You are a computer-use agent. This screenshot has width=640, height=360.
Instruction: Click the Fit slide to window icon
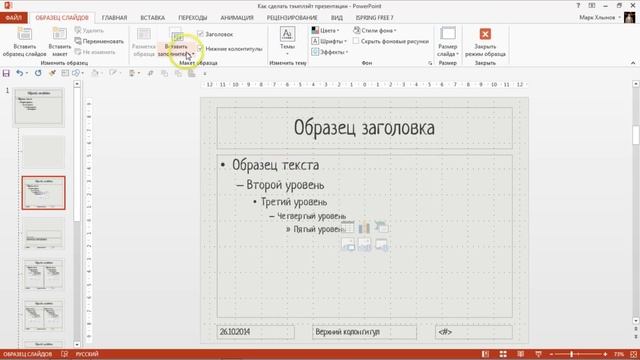tap(634, 354)
